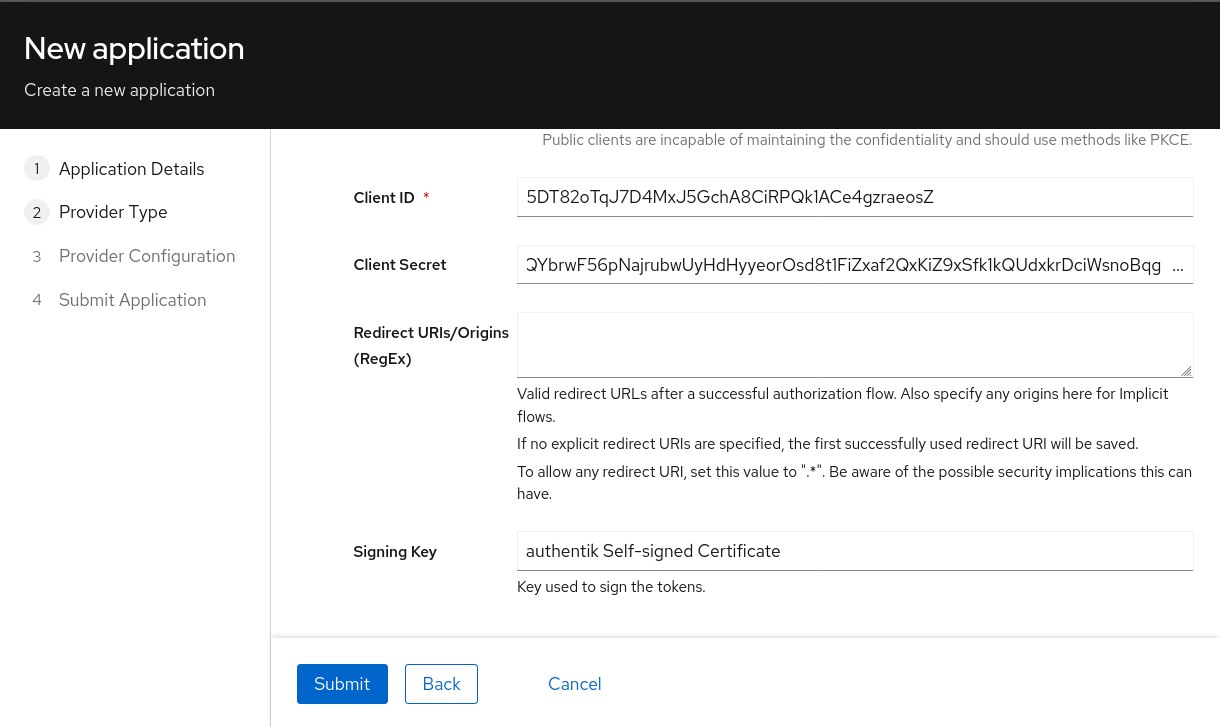Expand the Signing Key selection list
This screenshot has height=727, width=1220.
[x=855, y=550]
